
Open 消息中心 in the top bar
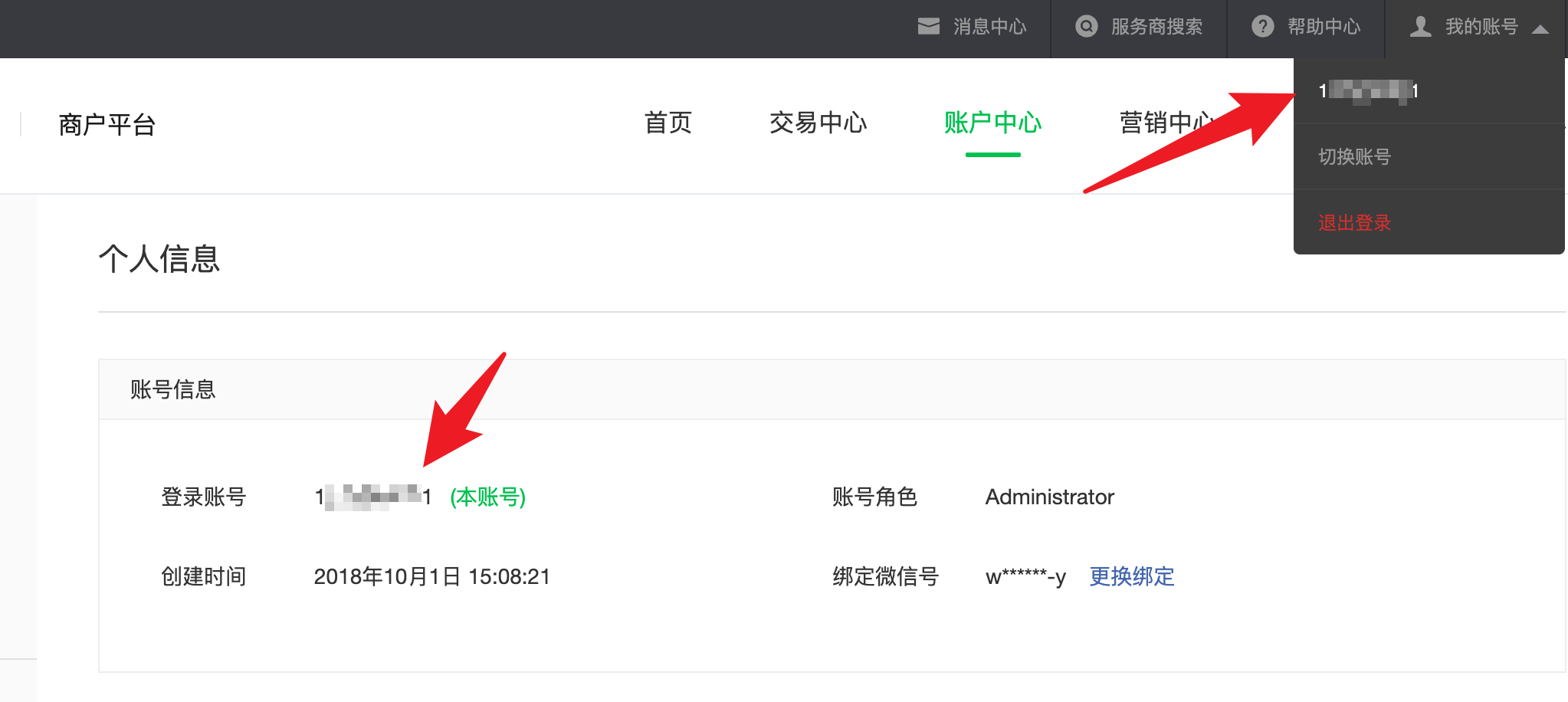pos(989,27)
